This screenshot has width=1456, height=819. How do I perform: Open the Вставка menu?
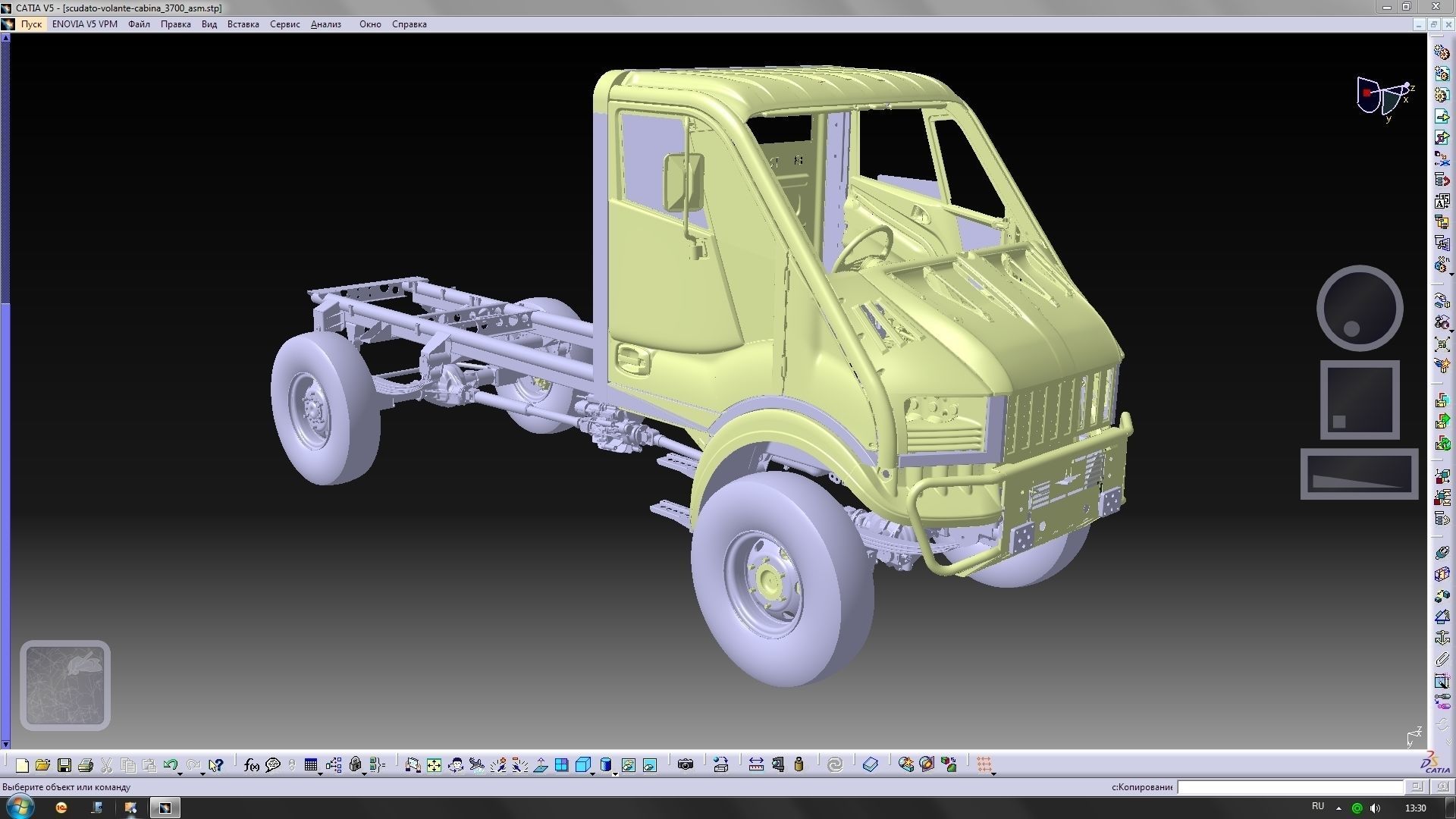243,24
